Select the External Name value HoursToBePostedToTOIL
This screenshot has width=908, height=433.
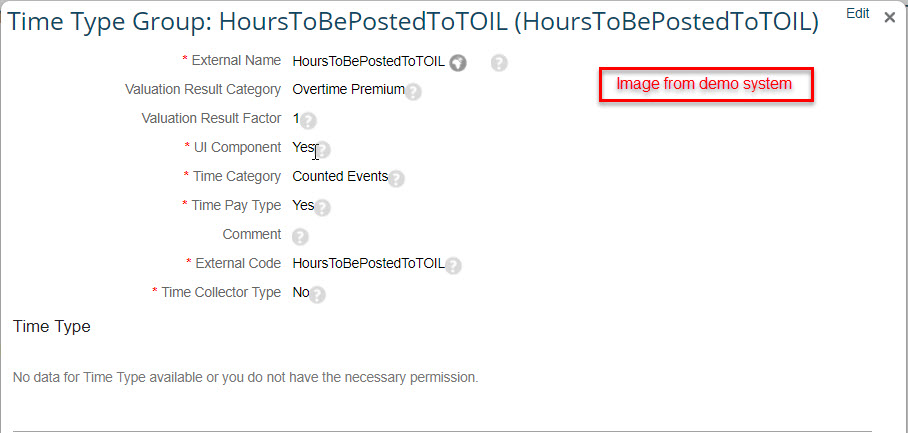point(369,61)
